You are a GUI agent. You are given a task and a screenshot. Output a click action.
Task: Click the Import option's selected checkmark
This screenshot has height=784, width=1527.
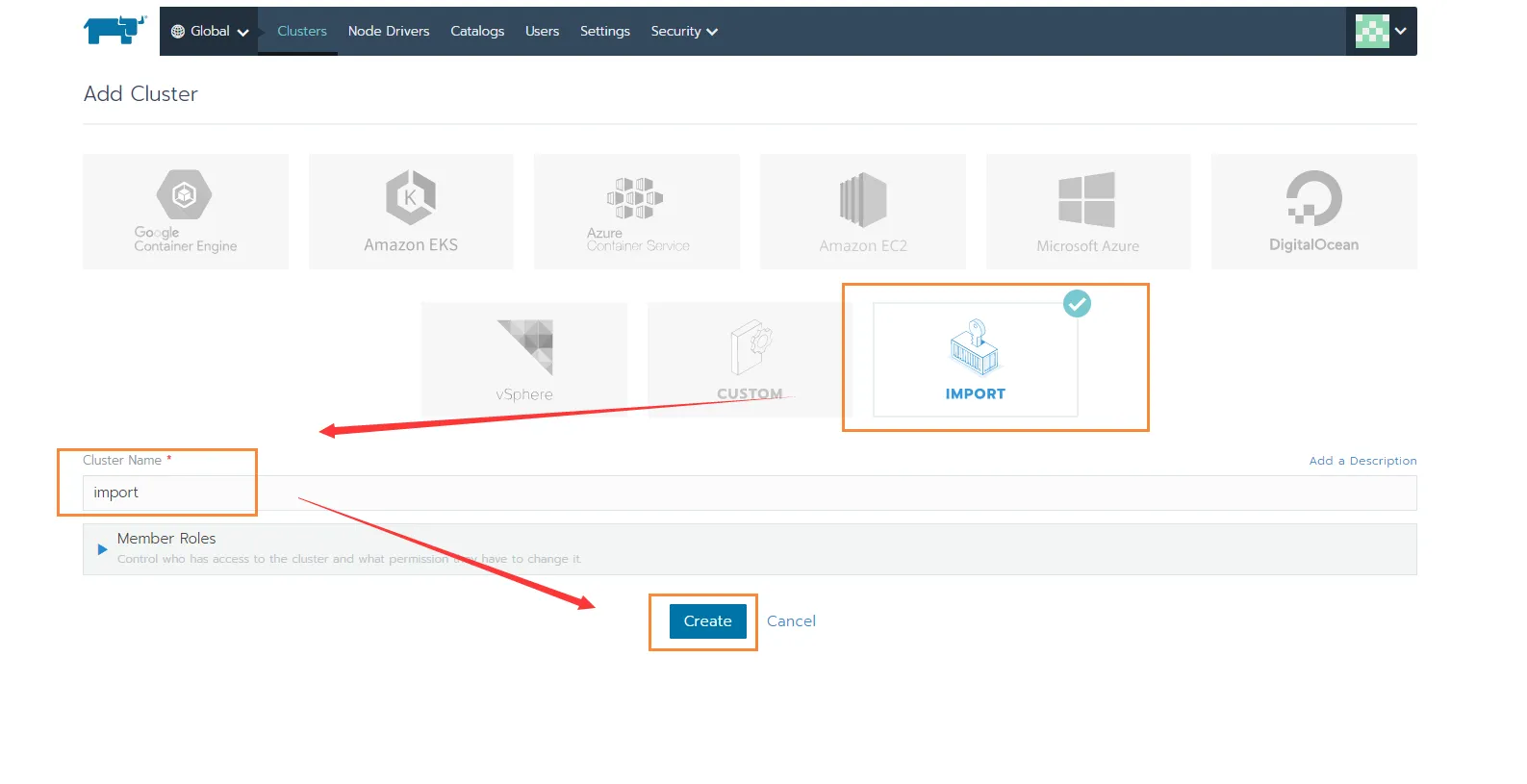point(1077,304)
